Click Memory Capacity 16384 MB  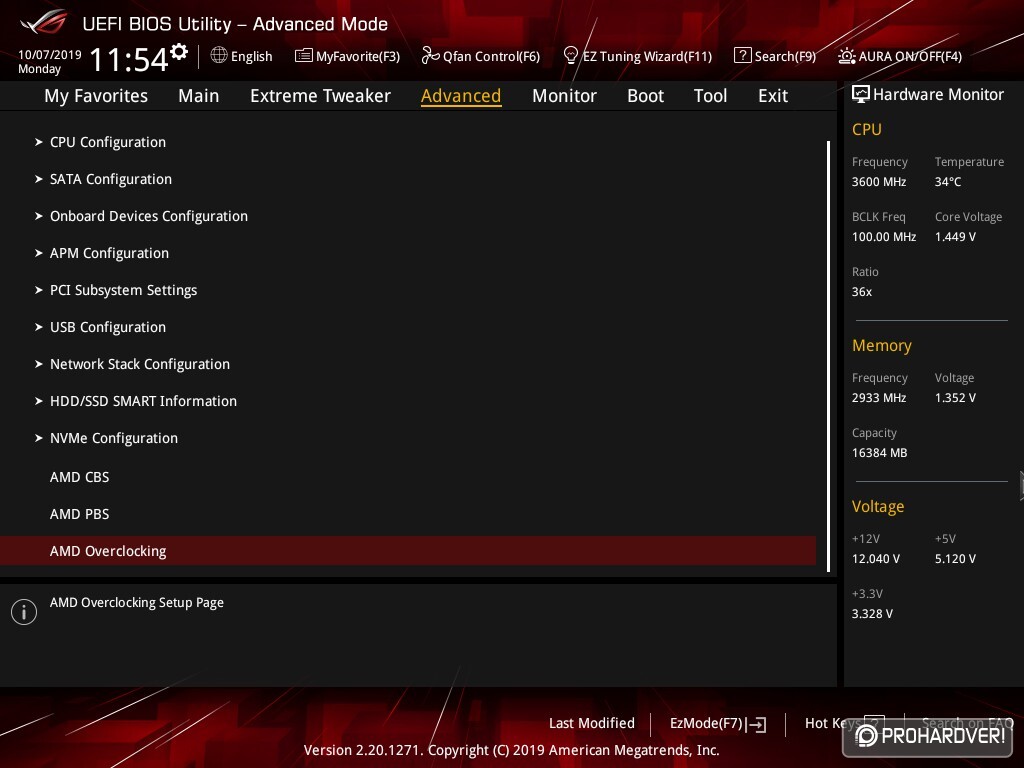(x=879, y=453)
